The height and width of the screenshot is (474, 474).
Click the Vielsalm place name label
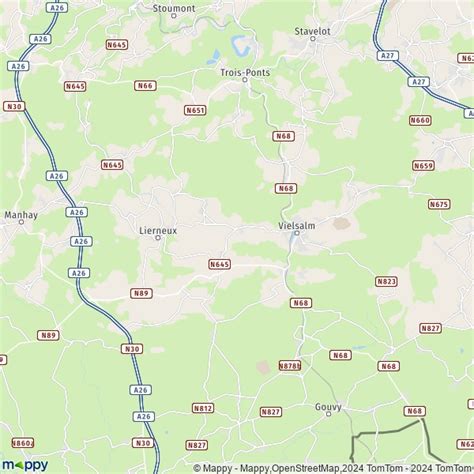[297, 226]
